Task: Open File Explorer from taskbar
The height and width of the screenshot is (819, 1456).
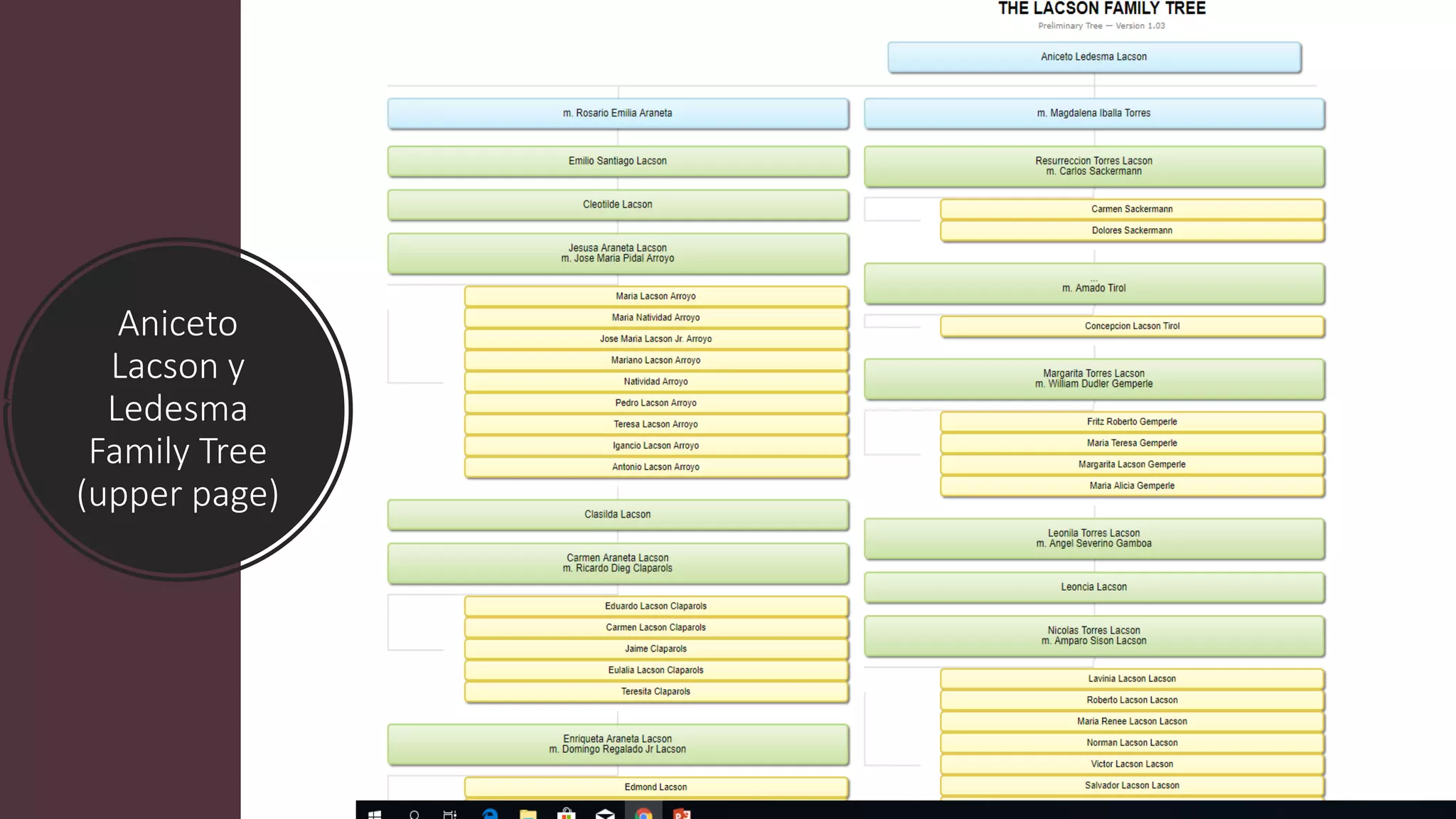Action: click(528, 814)
